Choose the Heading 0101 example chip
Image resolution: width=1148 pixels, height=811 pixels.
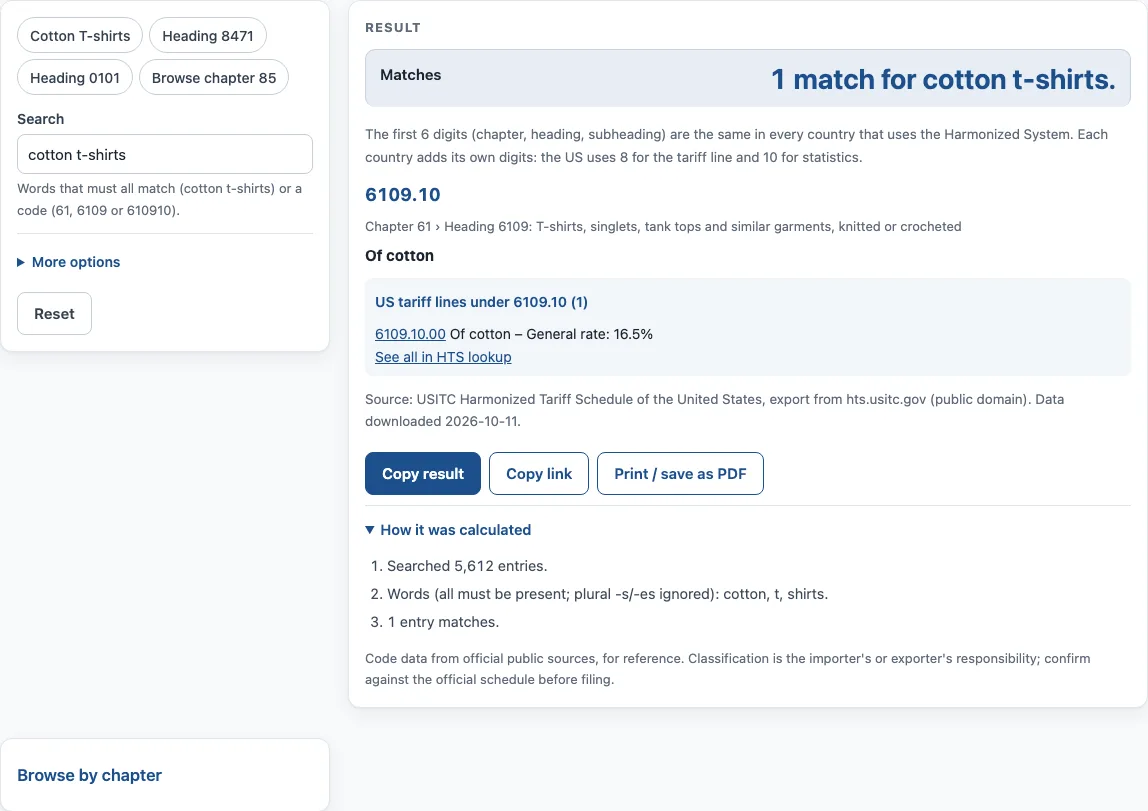tap(75, 78)
